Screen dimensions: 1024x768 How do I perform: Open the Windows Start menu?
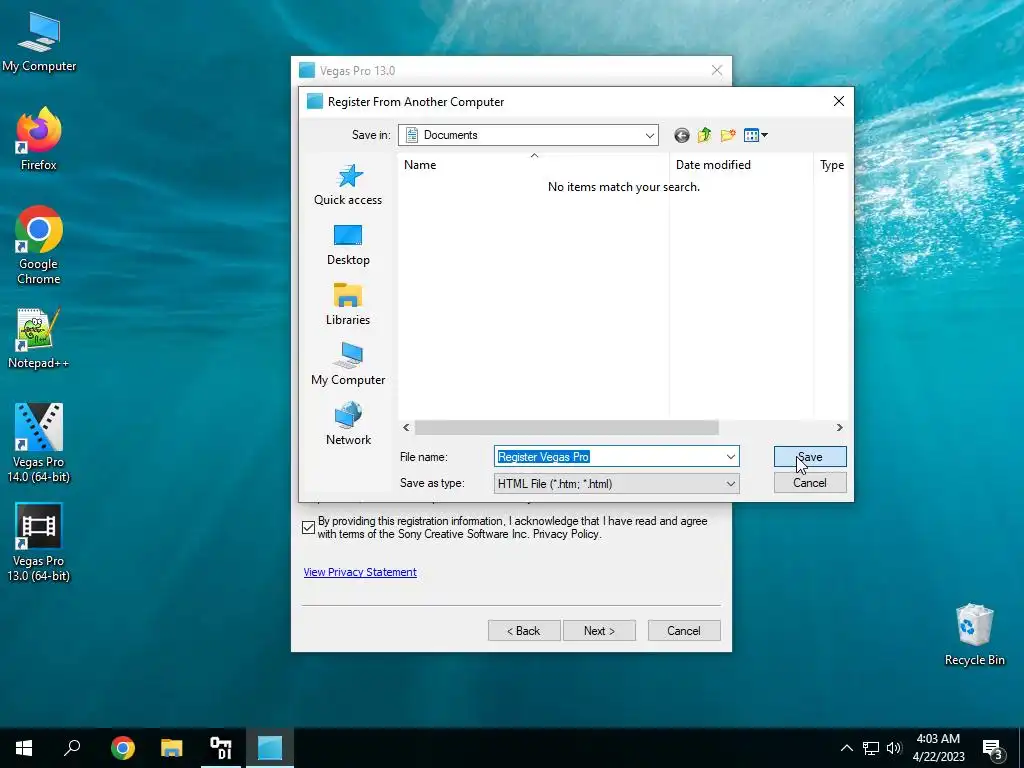click(x=24, y=748)
